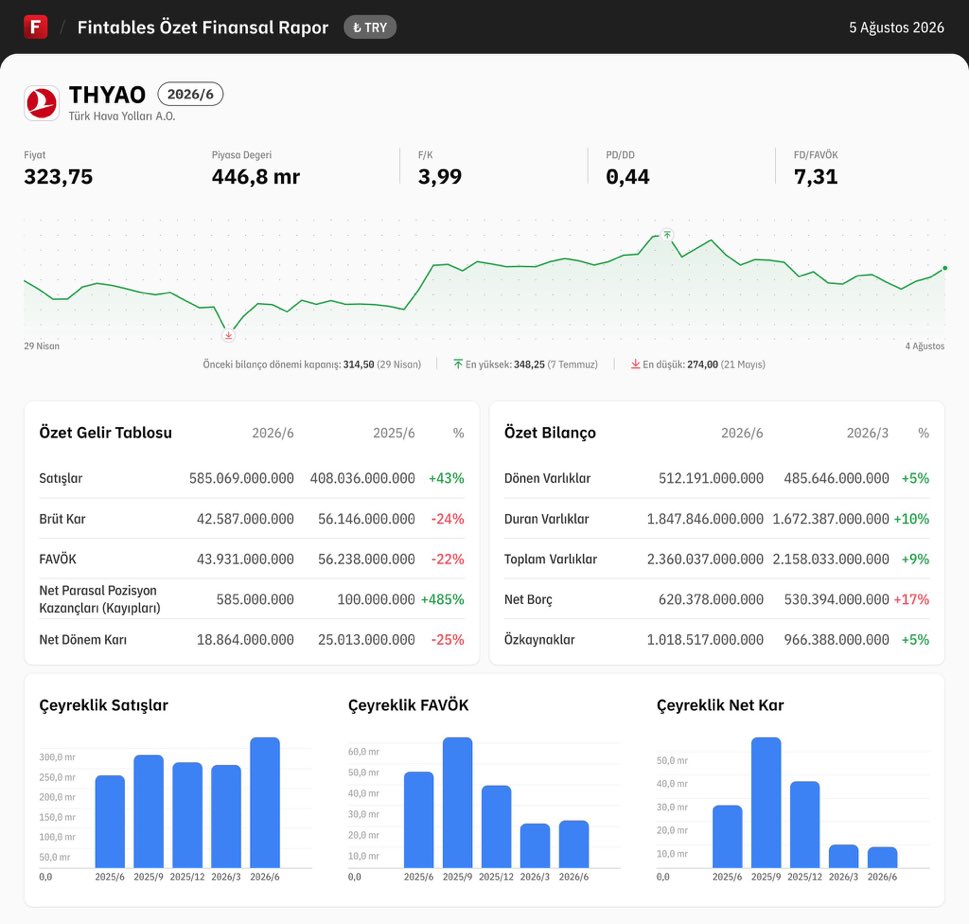Screen dimensions: 969x924
Task: Click the Toplam Varlıklar change +9%
Action: coord(915,559)
